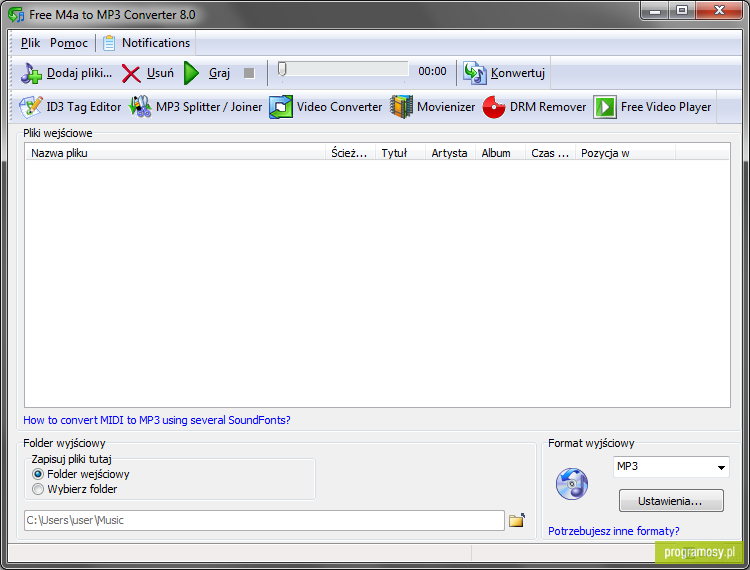Browse output folder with the folder icon
This screenshot has width=750, height=570.
point(517,520)
